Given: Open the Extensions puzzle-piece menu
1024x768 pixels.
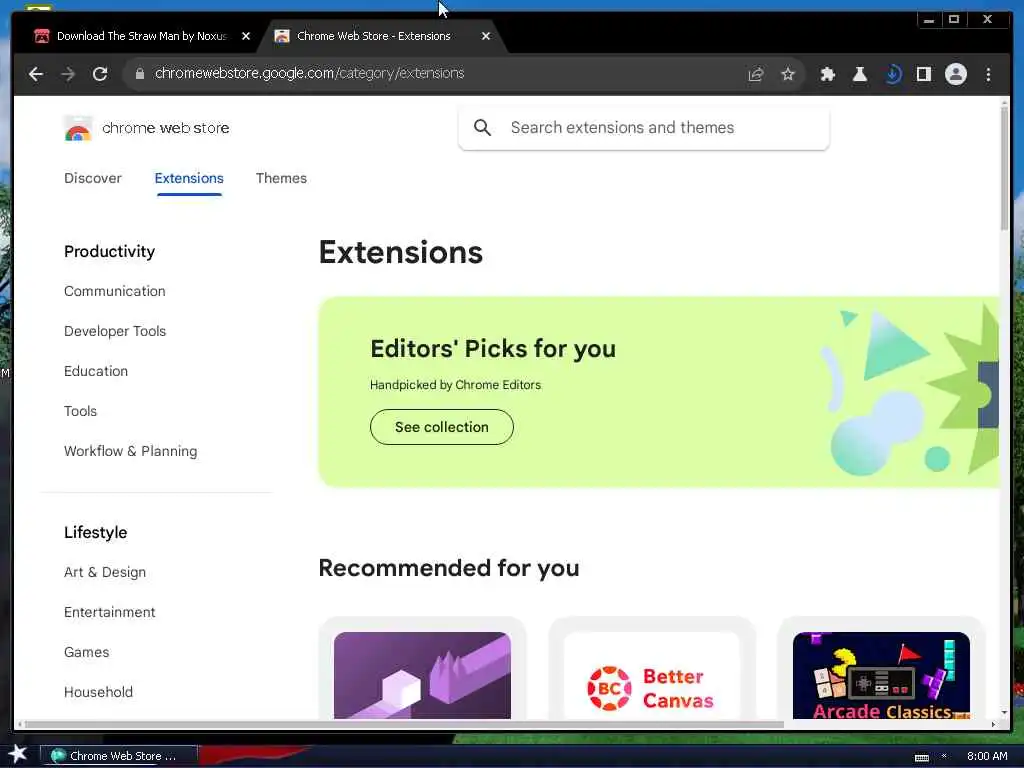Looking at the screenshot, I should (x=827, y=74).
